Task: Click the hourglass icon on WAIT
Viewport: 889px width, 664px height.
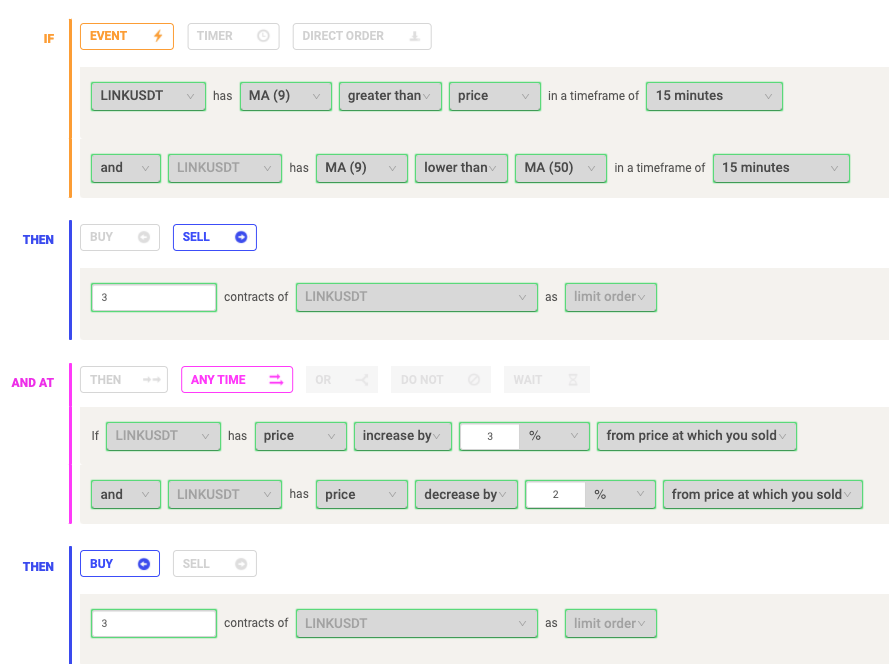Action: click(x=573, y=379)
